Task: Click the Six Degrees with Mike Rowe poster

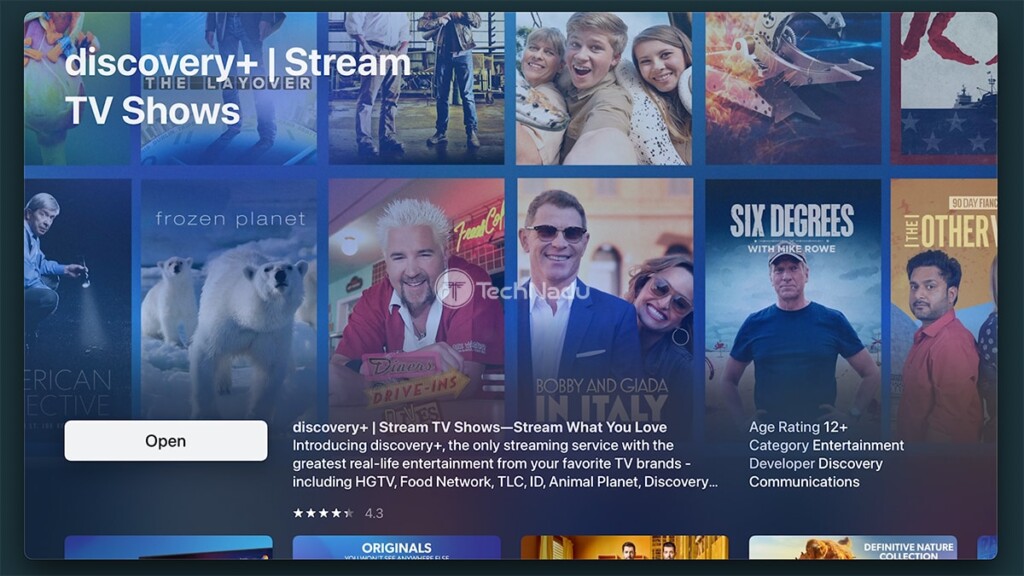Action: click(793, 298)
